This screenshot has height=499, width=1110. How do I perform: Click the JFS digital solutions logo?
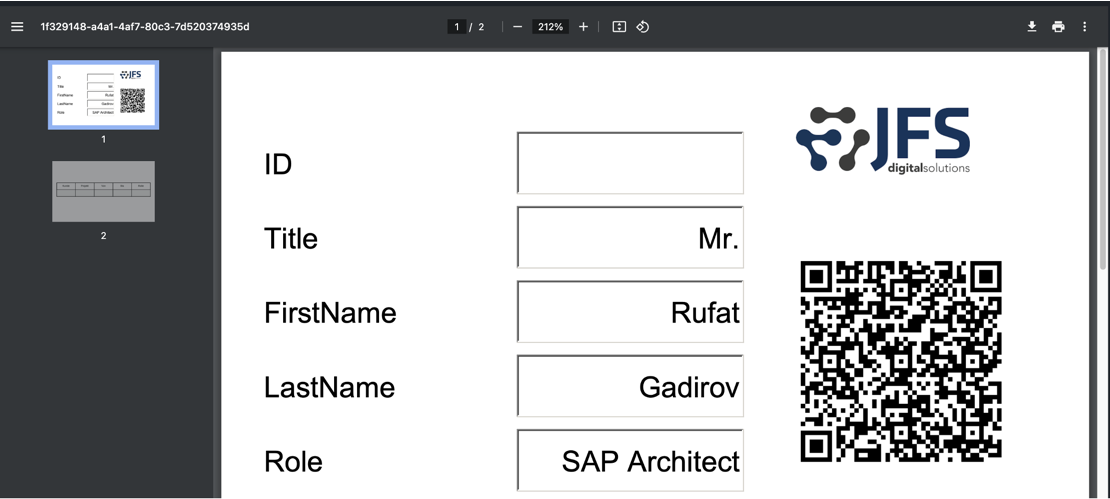pyautogui.click(x=884, y=141)
